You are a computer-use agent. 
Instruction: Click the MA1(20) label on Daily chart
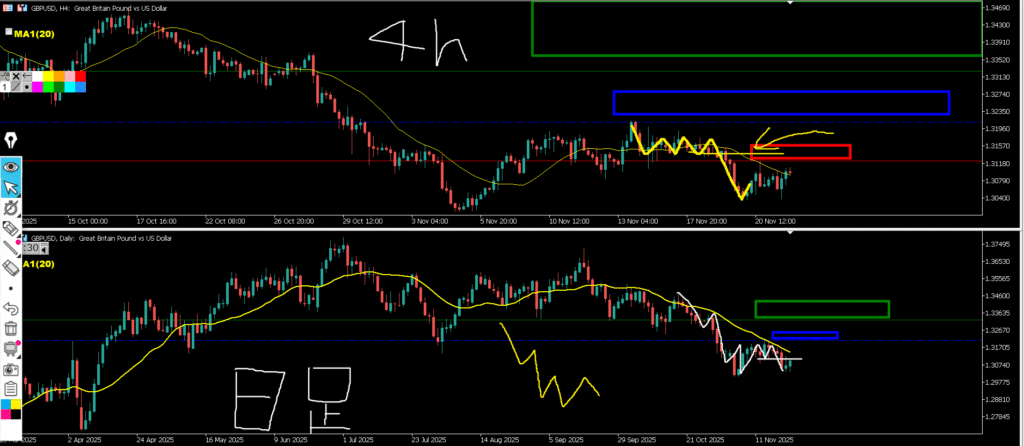coord(37,264)
